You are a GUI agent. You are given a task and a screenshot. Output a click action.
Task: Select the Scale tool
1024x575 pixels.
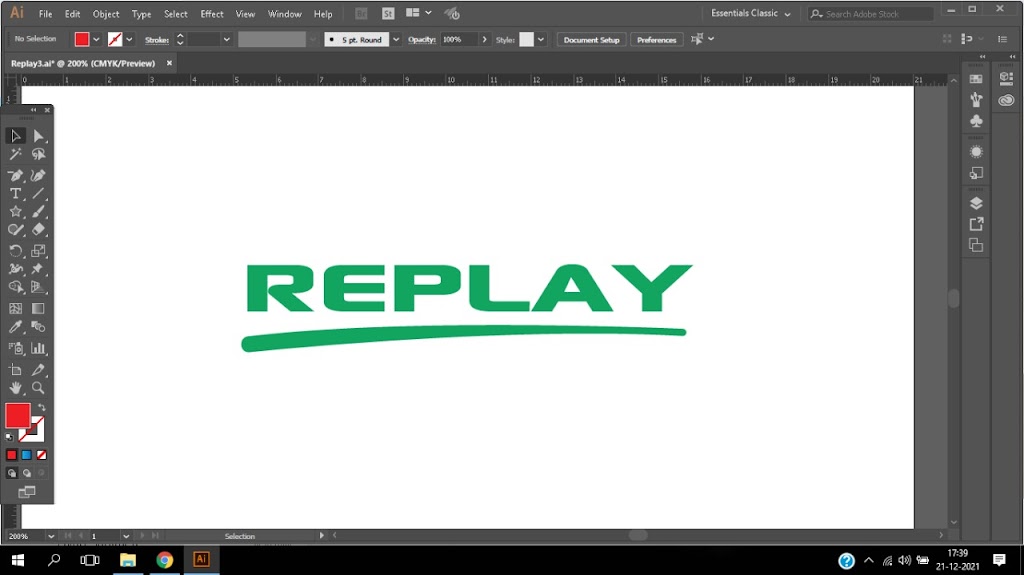point(39,251)
